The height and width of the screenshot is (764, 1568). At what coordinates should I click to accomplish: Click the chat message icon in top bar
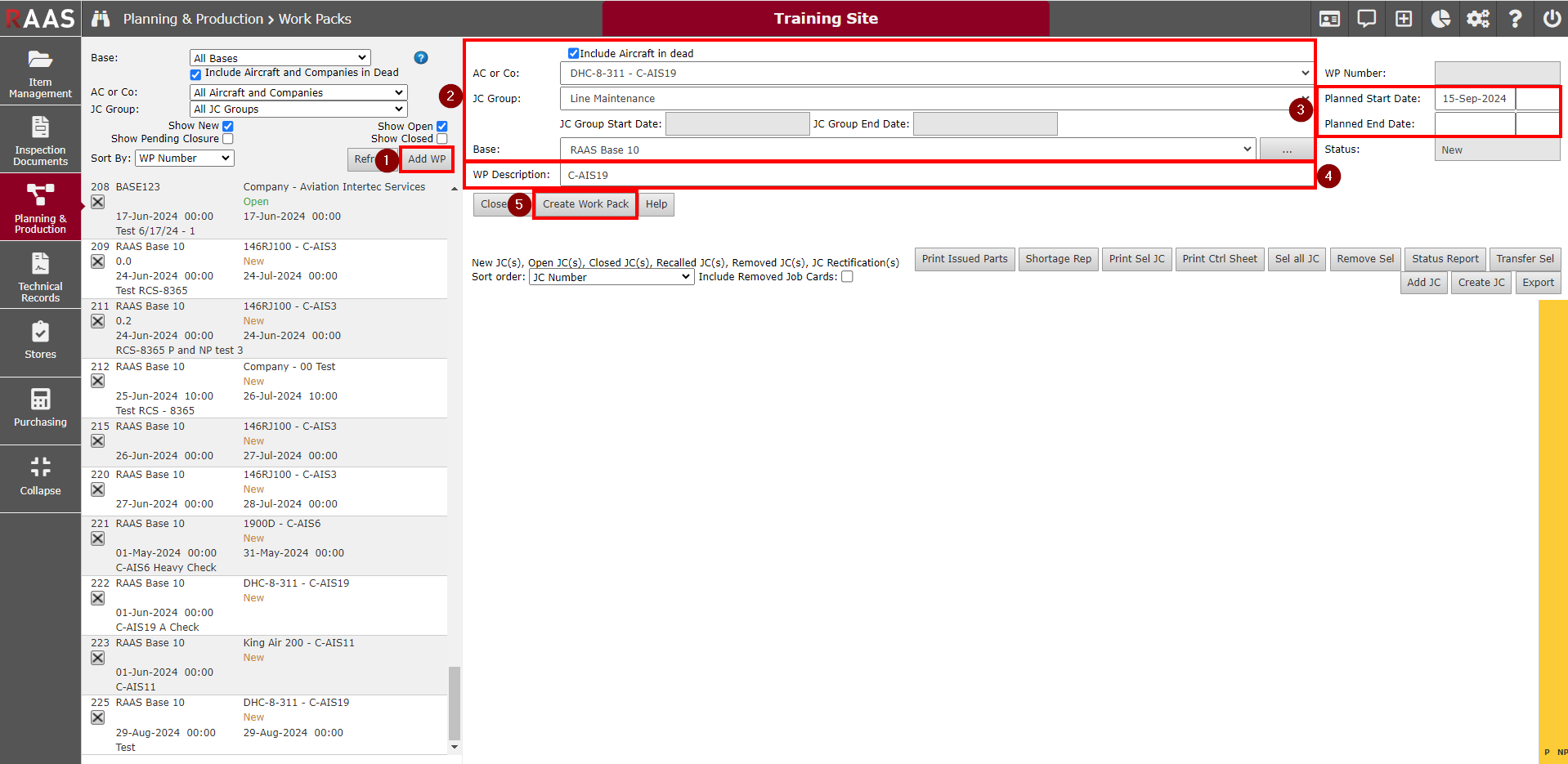tap(1366, 18)
